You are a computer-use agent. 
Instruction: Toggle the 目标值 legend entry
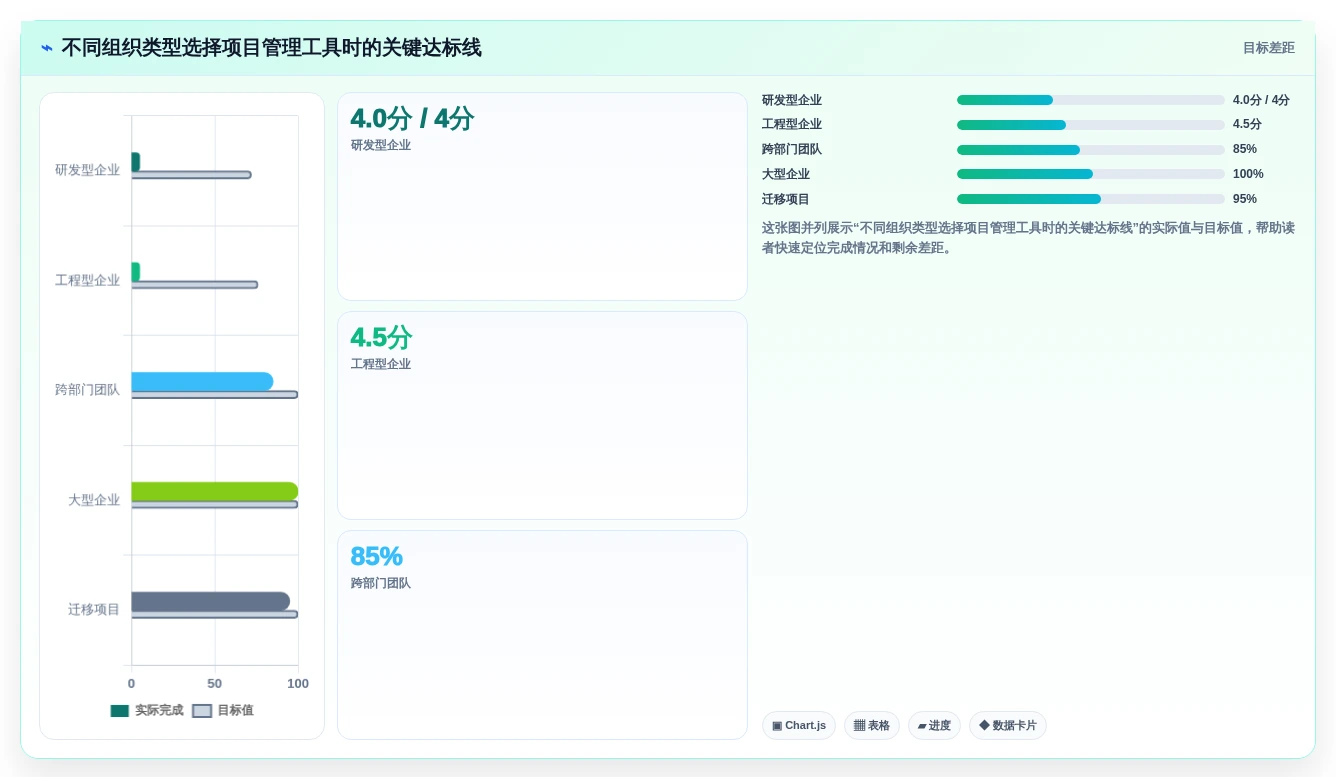[x=223, y=710]
